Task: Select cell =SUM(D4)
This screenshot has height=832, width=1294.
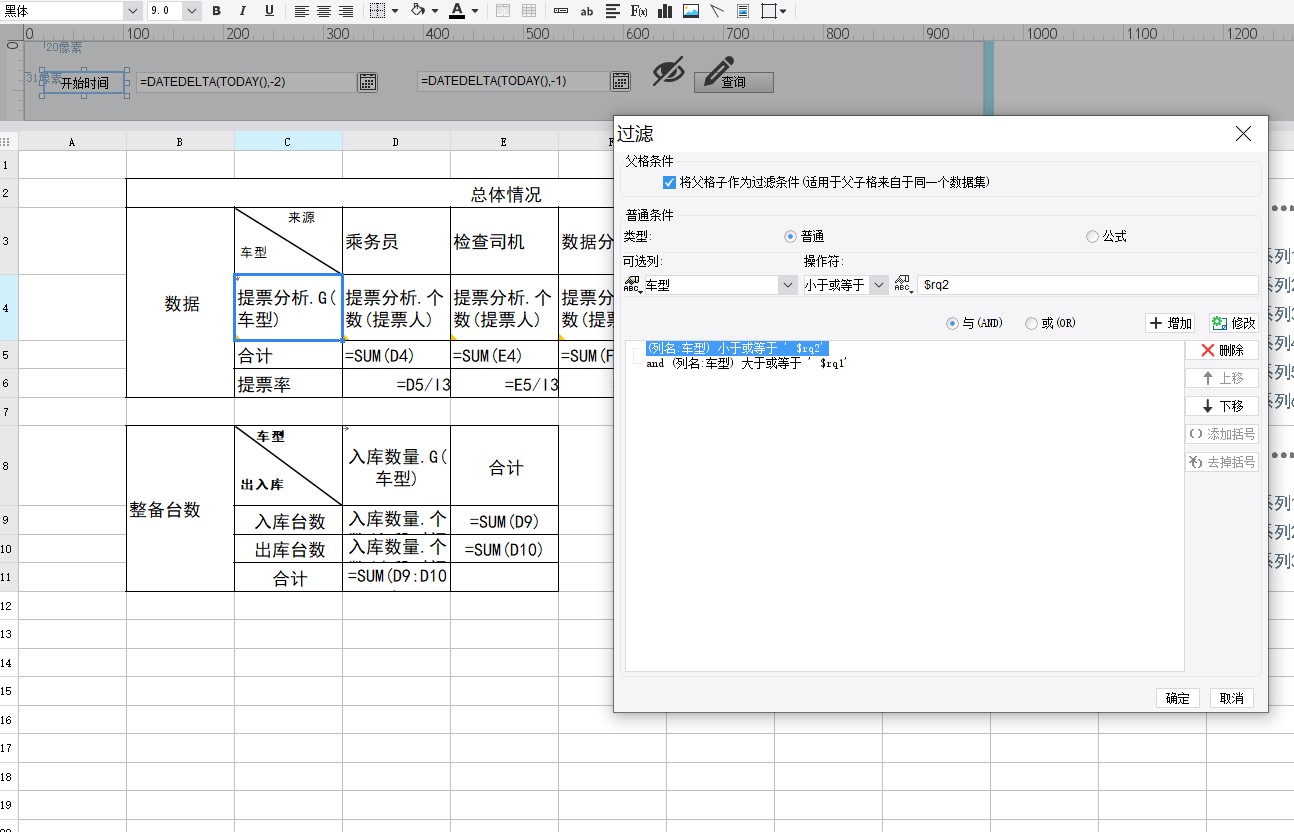Action: pos(396,355)
